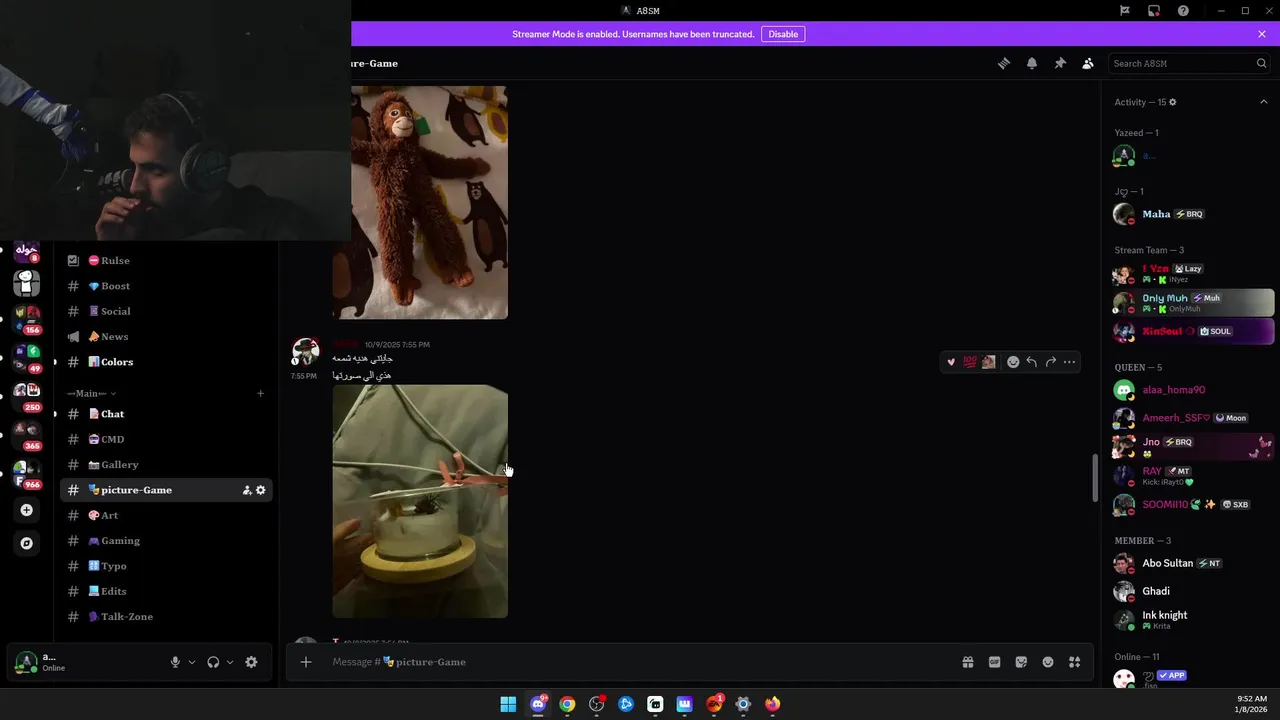Open Discord Help icon

point(1183,11)
